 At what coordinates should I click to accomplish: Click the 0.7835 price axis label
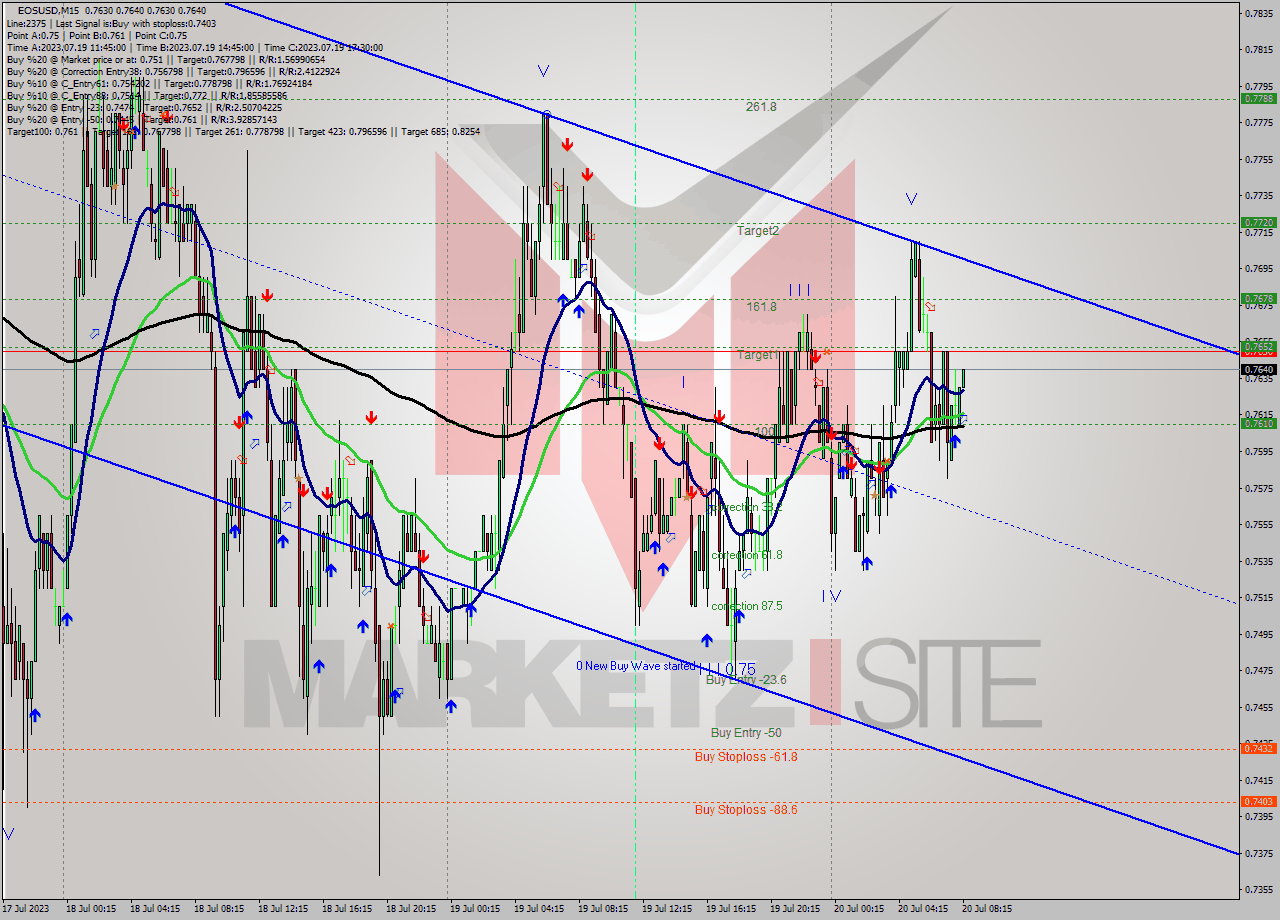pyautogui.click(x=1259, y=13)
